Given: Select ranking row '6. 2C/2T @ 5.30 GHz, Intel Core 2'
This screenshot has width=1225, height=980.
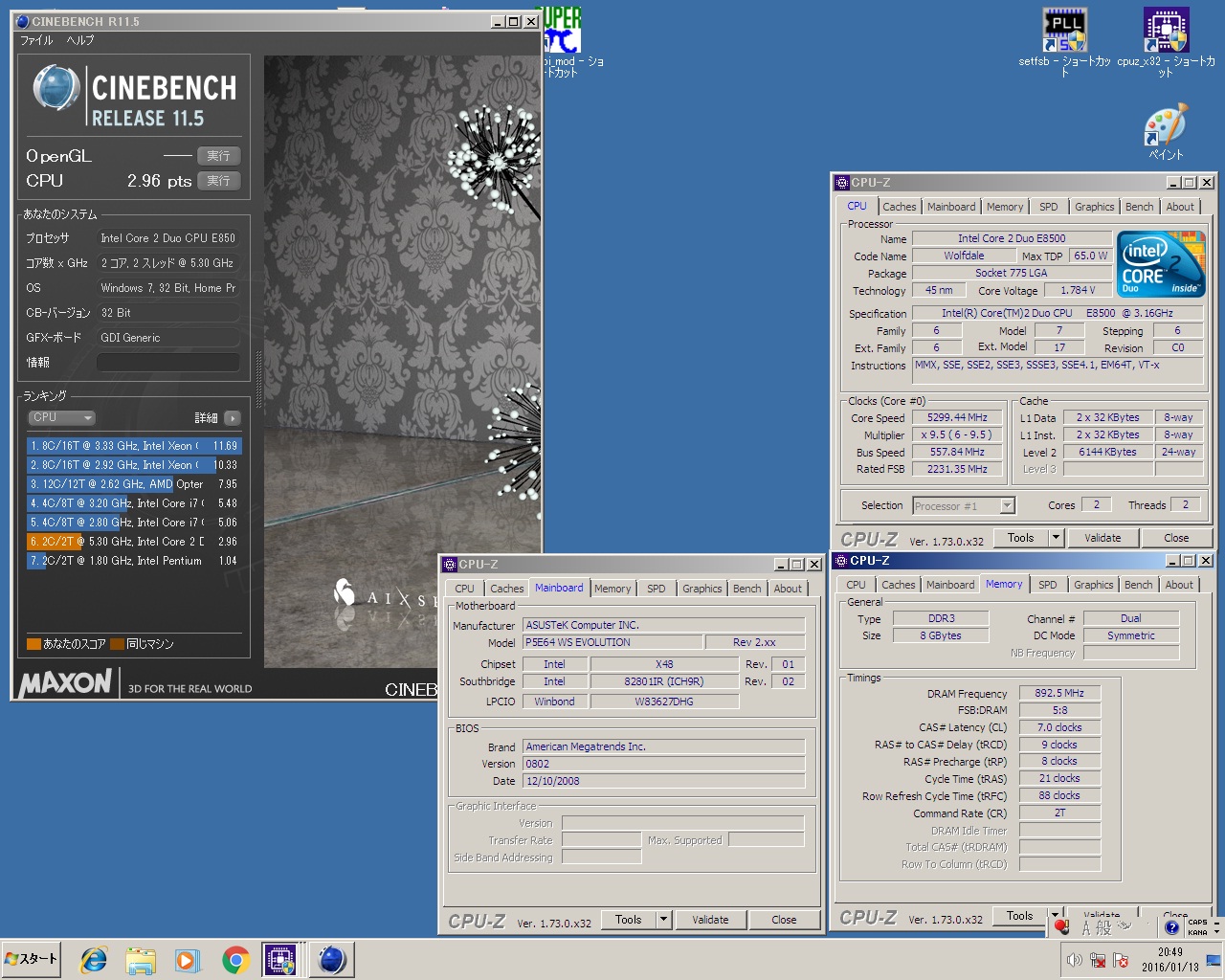Looking at the screenshot, I should pyautogui.click(x=134, y=541).
